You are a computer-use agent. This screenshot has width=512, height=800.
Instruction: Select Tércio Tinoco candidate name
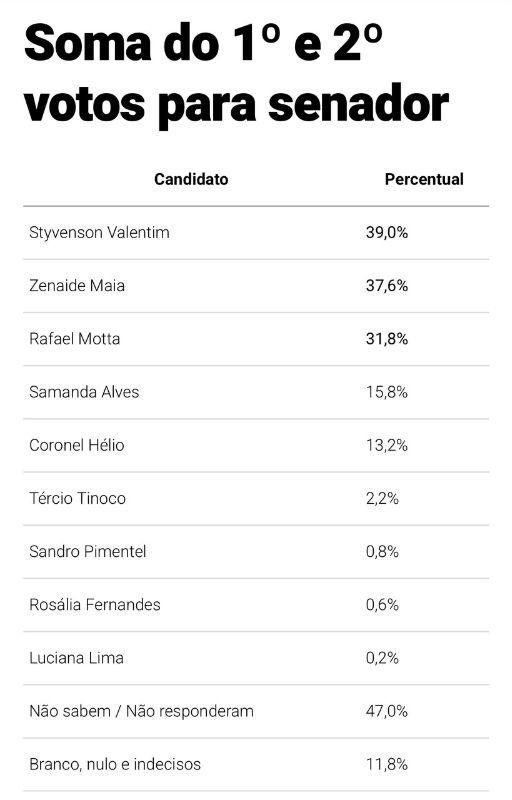78,498
